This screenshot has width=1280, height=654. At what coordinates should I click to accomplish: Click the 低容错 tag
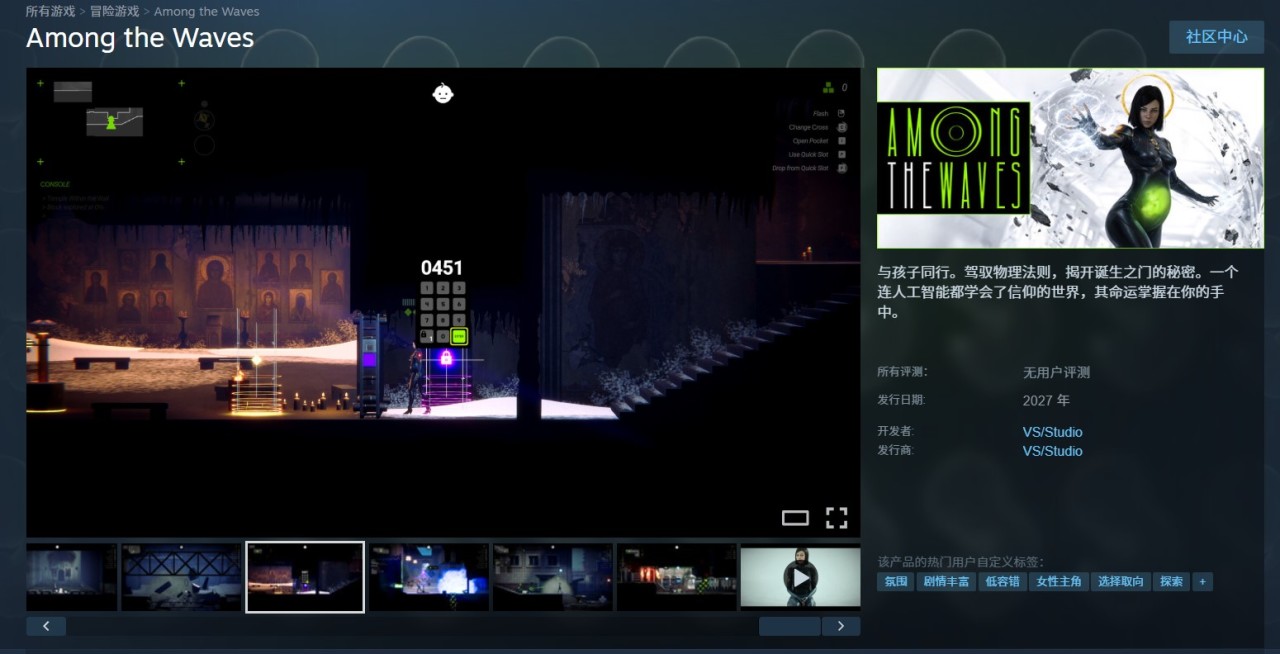[x=1002, y=581]
